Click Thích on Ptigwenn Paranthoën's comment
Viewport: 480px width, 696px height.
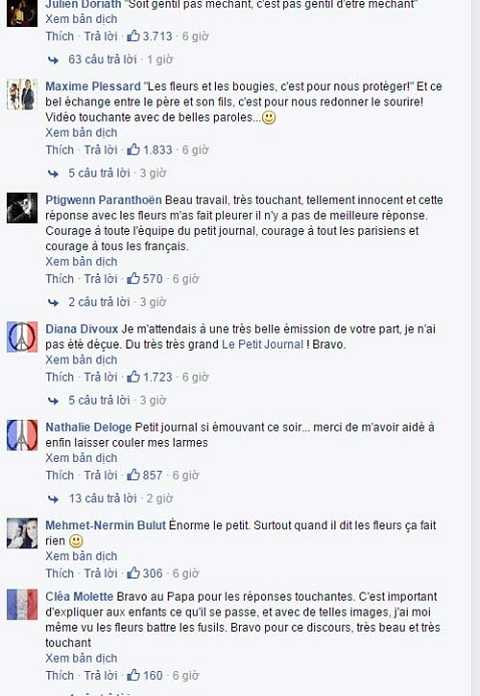(60, 279)
